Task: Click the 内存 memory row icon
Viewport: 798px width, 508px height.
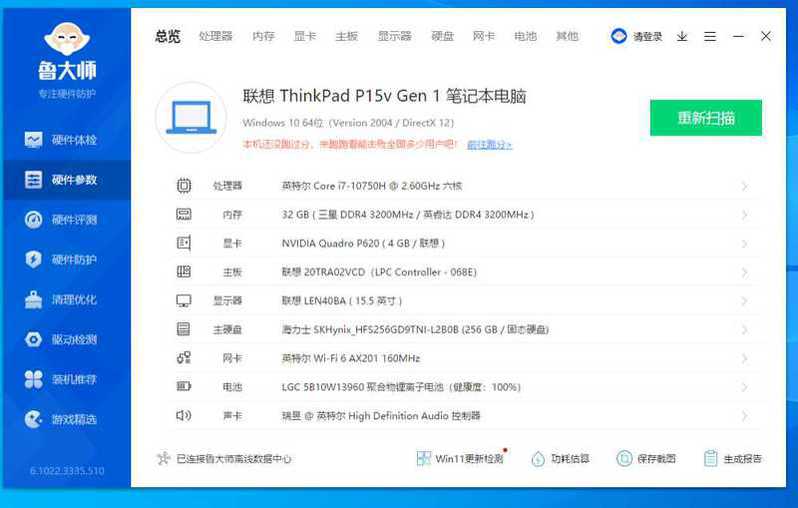Action: click(x=184, y=214)
